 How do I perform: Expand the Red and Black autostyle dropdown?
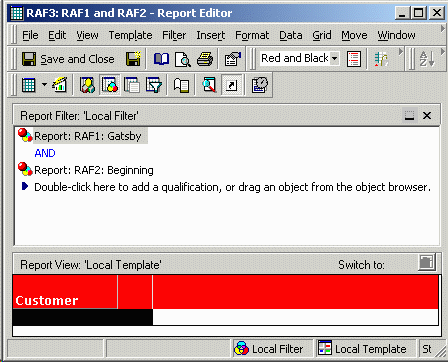pos(335,59)
